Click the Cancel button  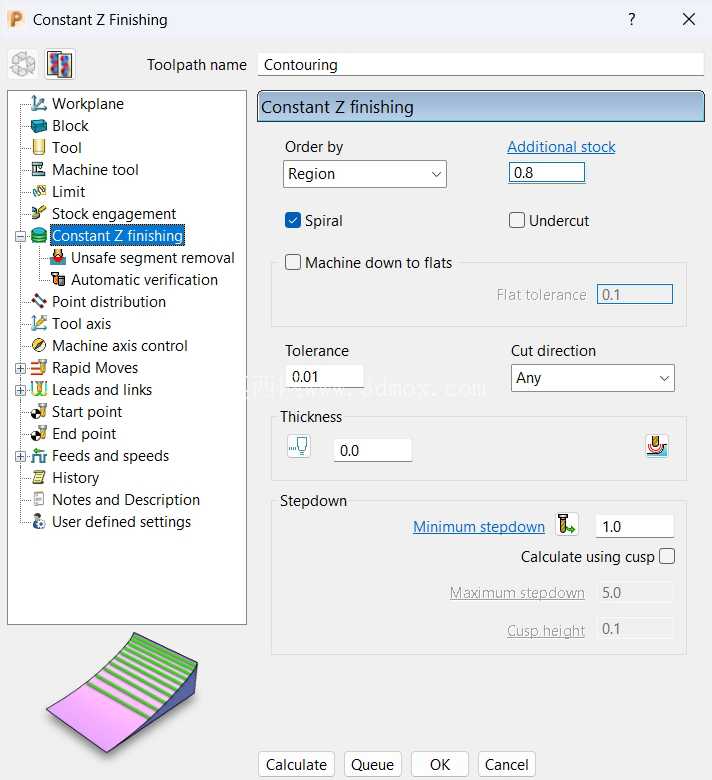[507, 764]
